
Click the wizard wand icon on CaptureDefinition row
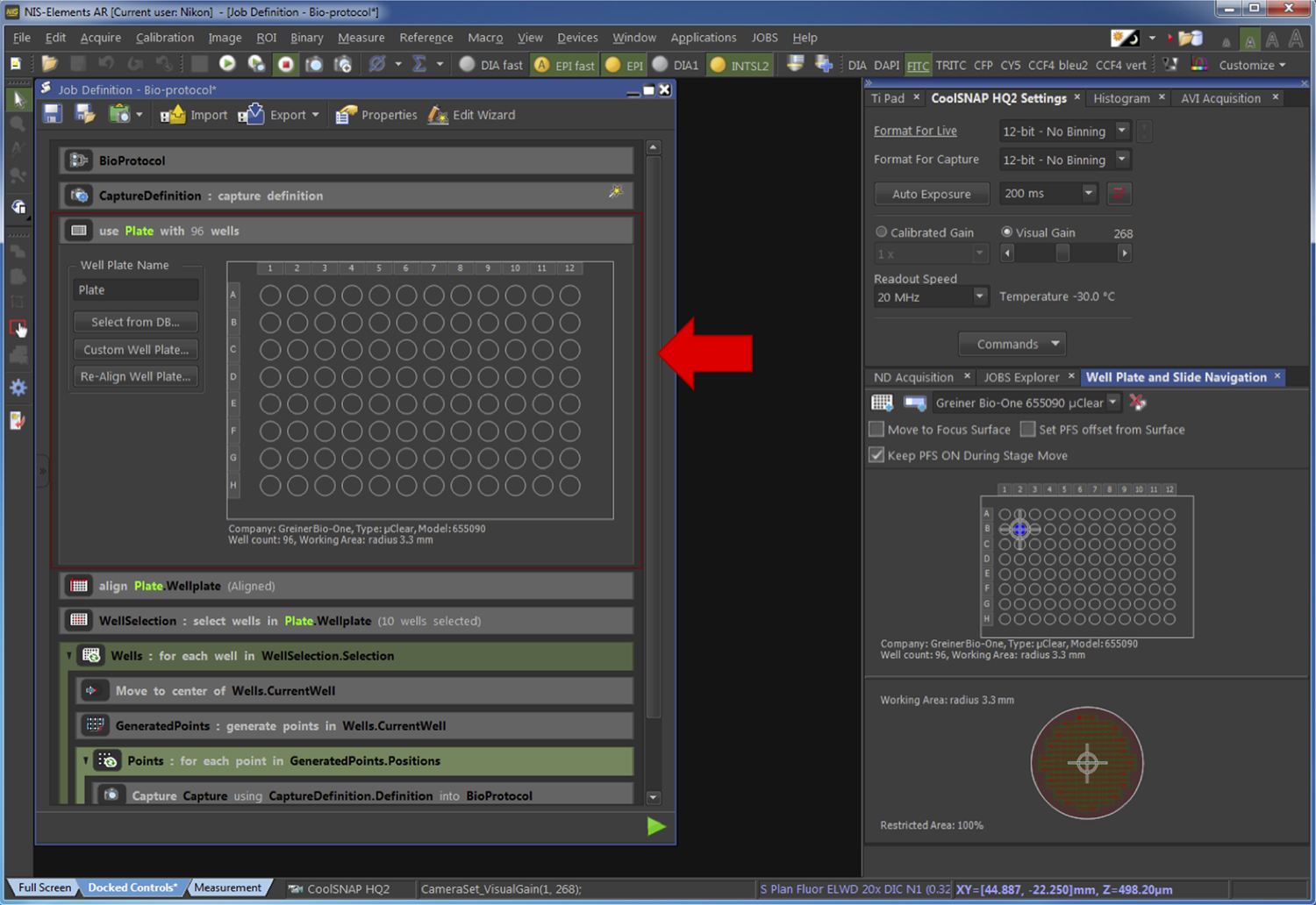point(616,191)
